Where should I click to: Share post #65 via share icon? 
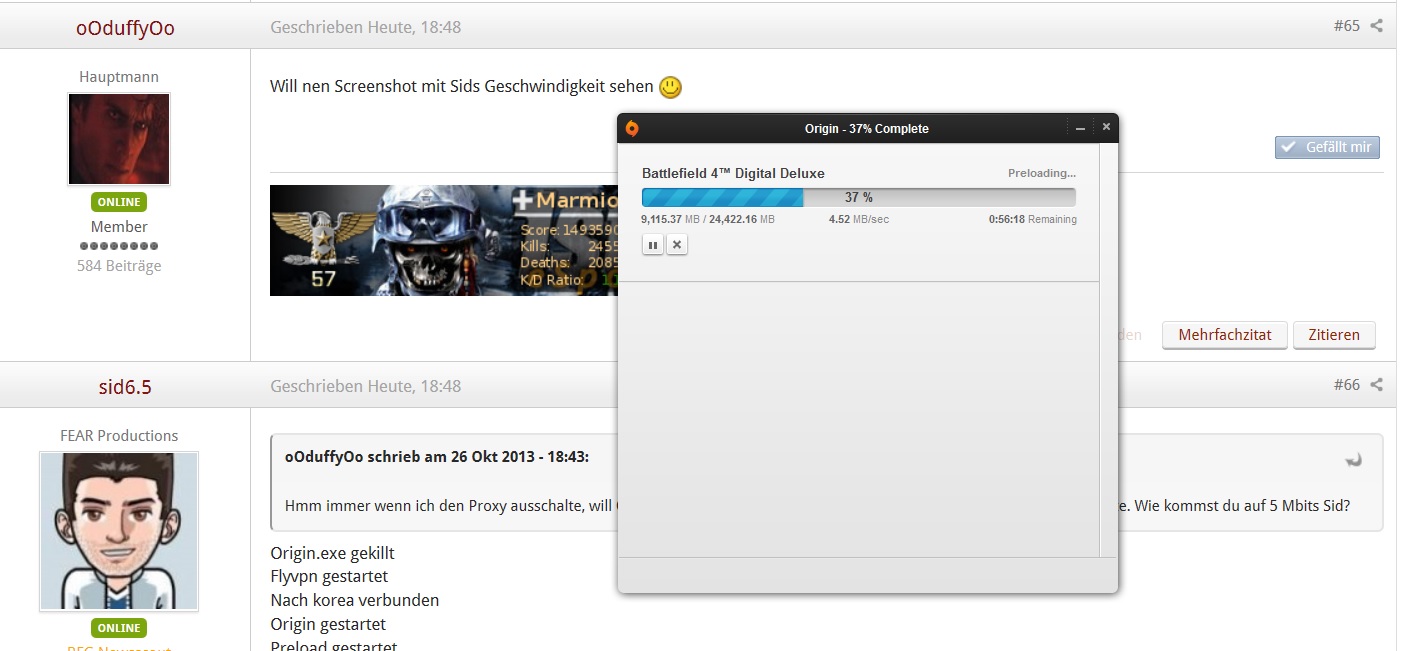(1377, 26)
